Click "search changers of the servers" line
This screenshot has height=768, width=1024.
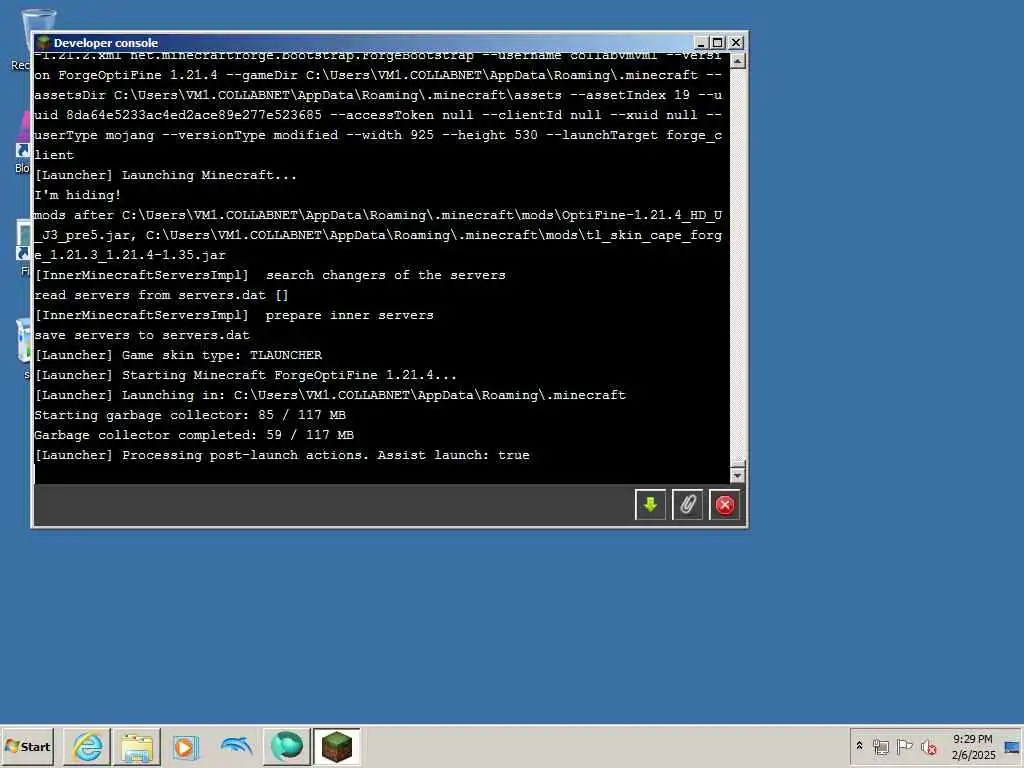click(x=270, y=275)
